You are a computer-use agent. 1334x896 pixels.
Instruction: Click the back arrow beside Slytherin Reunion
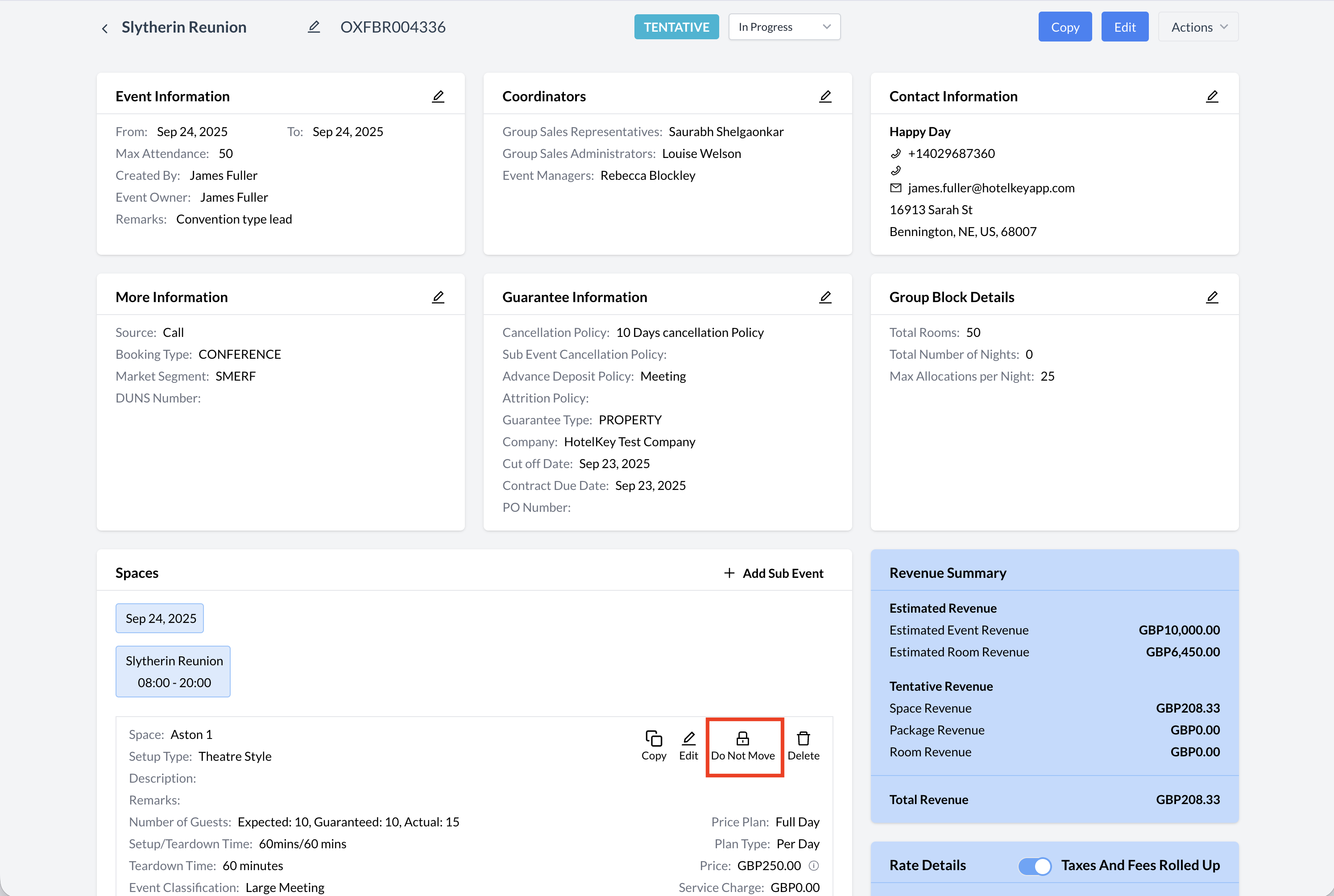point(104,28)
